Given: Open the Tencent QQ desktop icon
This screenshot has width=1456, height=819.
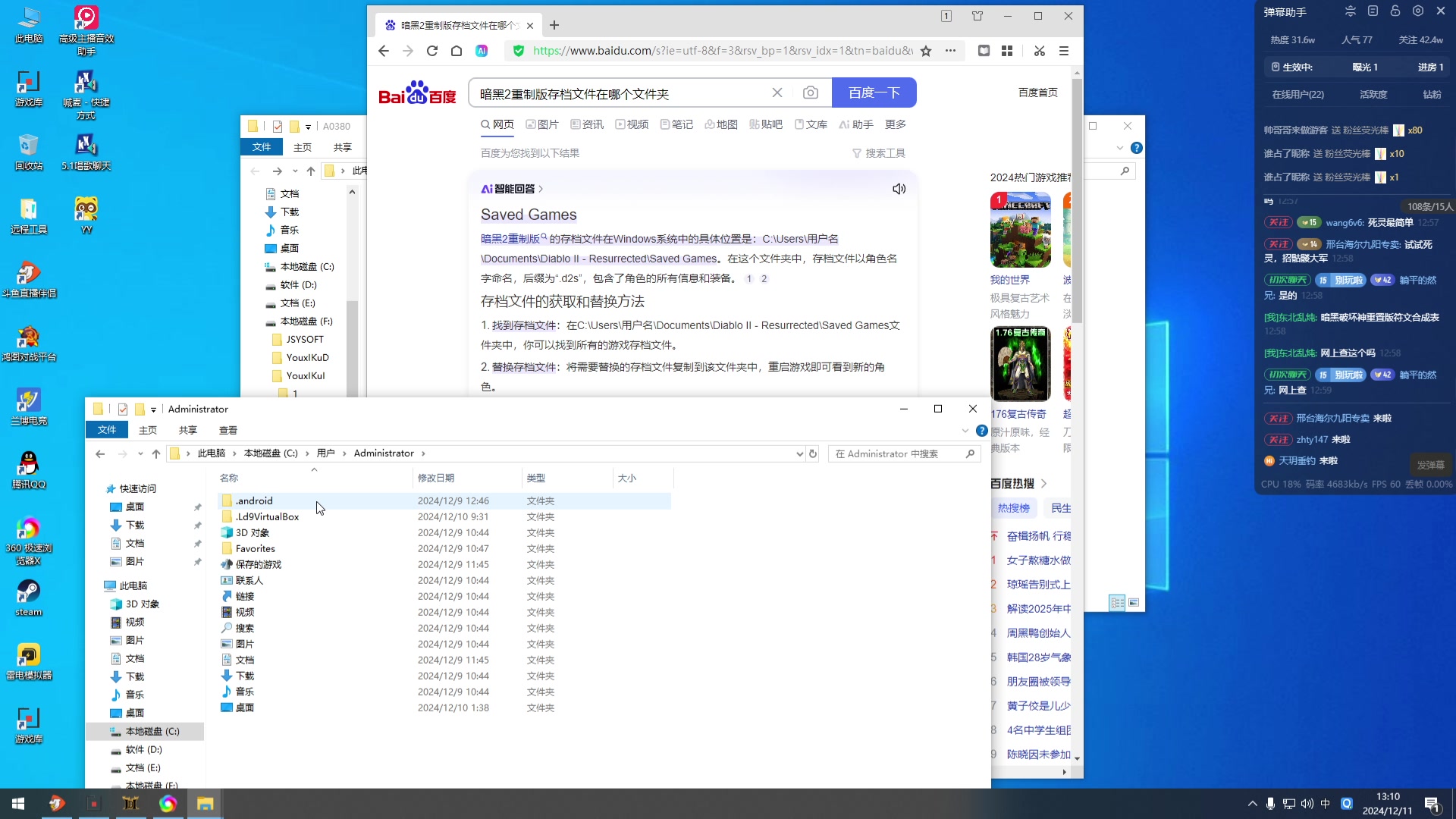Looking at the screenshot, I should 29,470.
